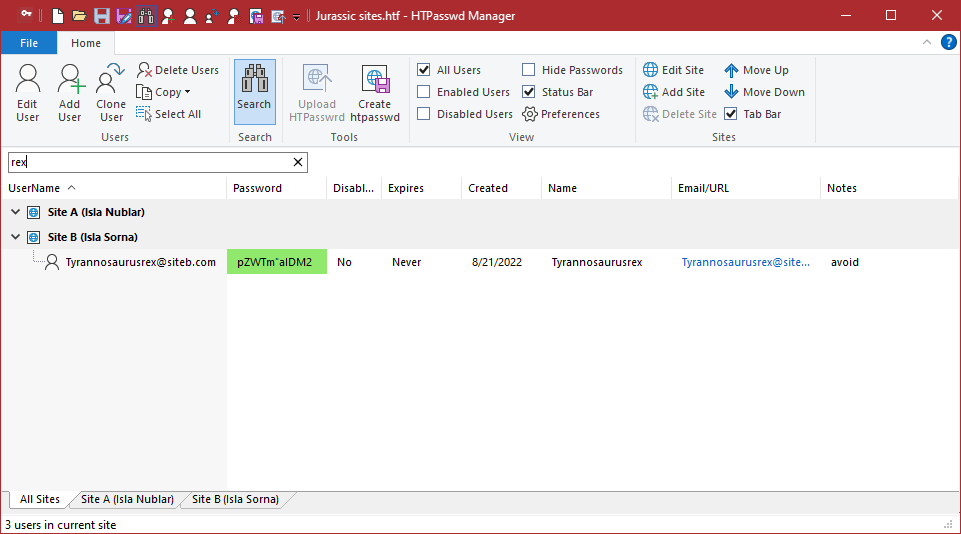Click the green password cell pZWTm"aIDM2

tap(276, 262)
